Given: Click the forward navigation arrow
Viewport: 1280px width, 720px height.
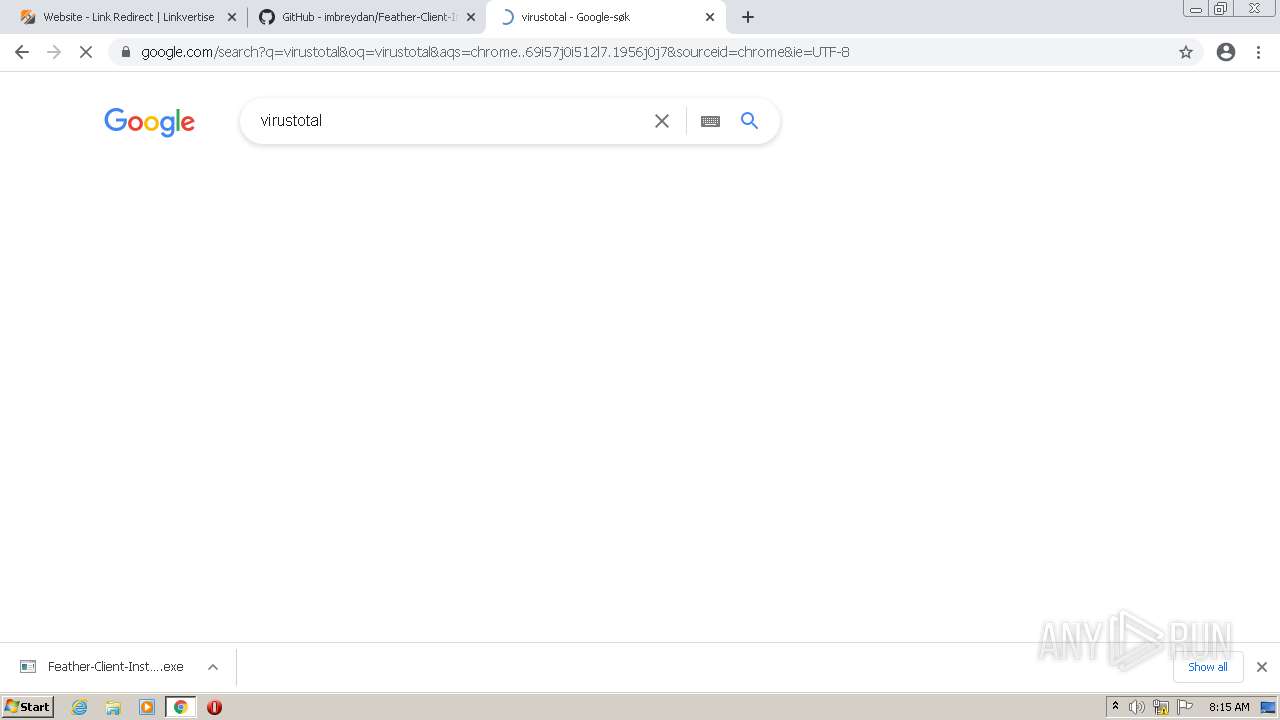Looking at the screenshot, I should 54,52.
